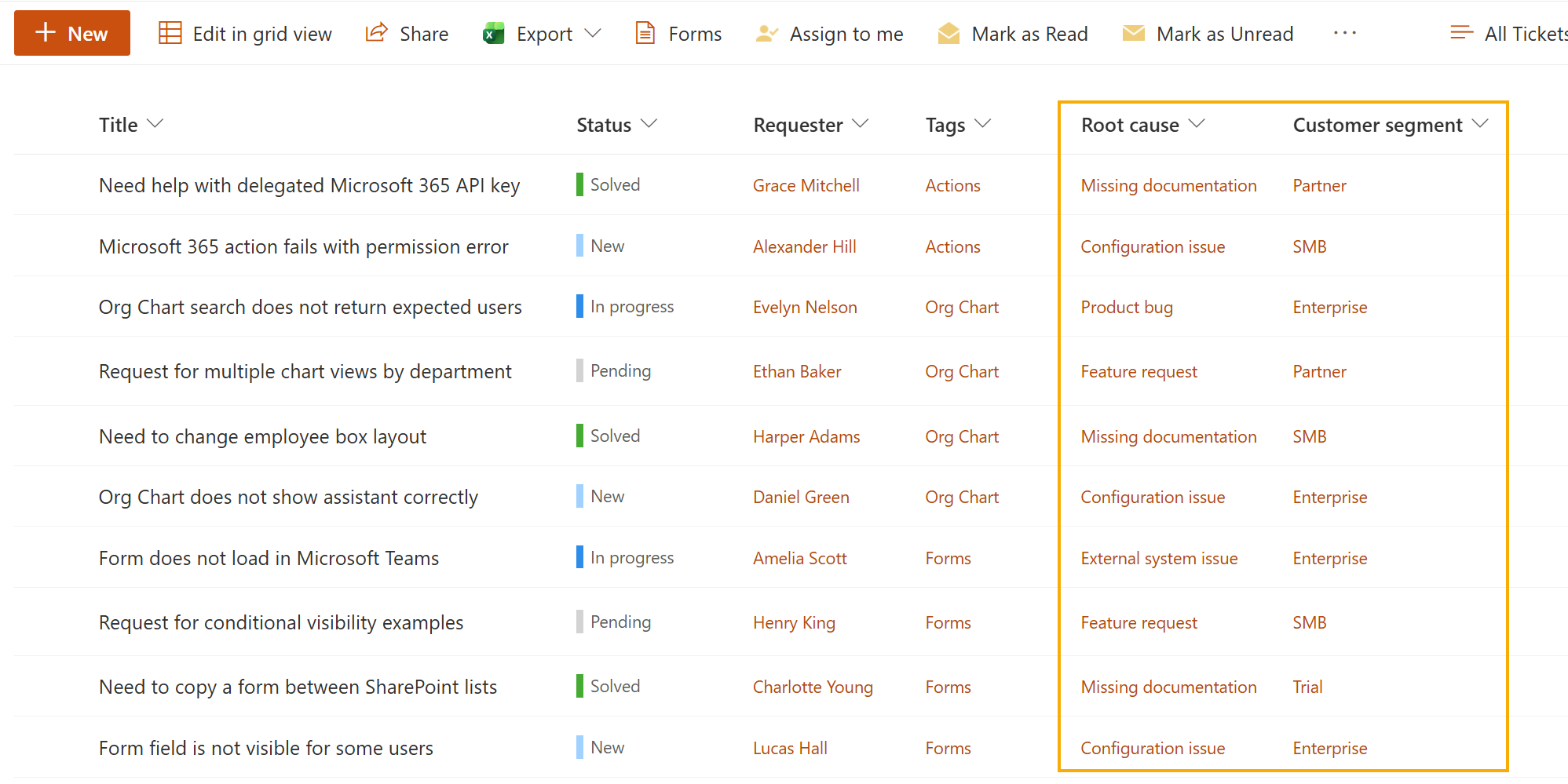Click the plus icon in New button
The image size is (1568, 784).
pyautogui.click(x=46, y=33)
